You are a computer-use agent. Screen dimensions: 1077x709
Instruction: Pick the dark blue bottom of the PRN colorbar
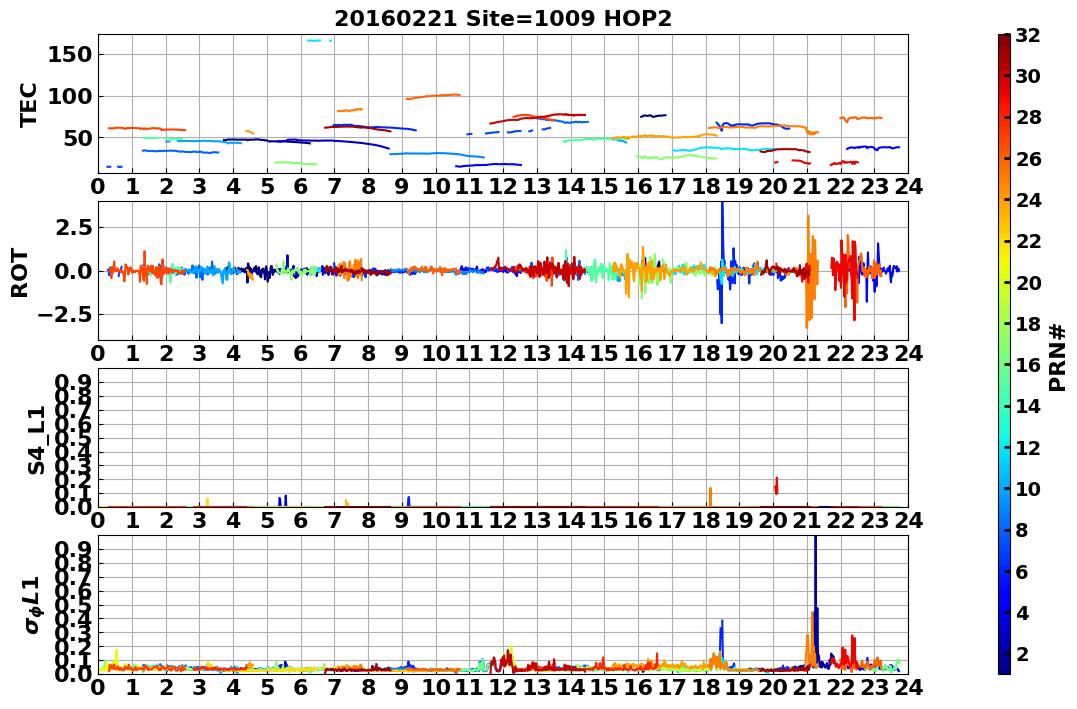point(1004,668)
